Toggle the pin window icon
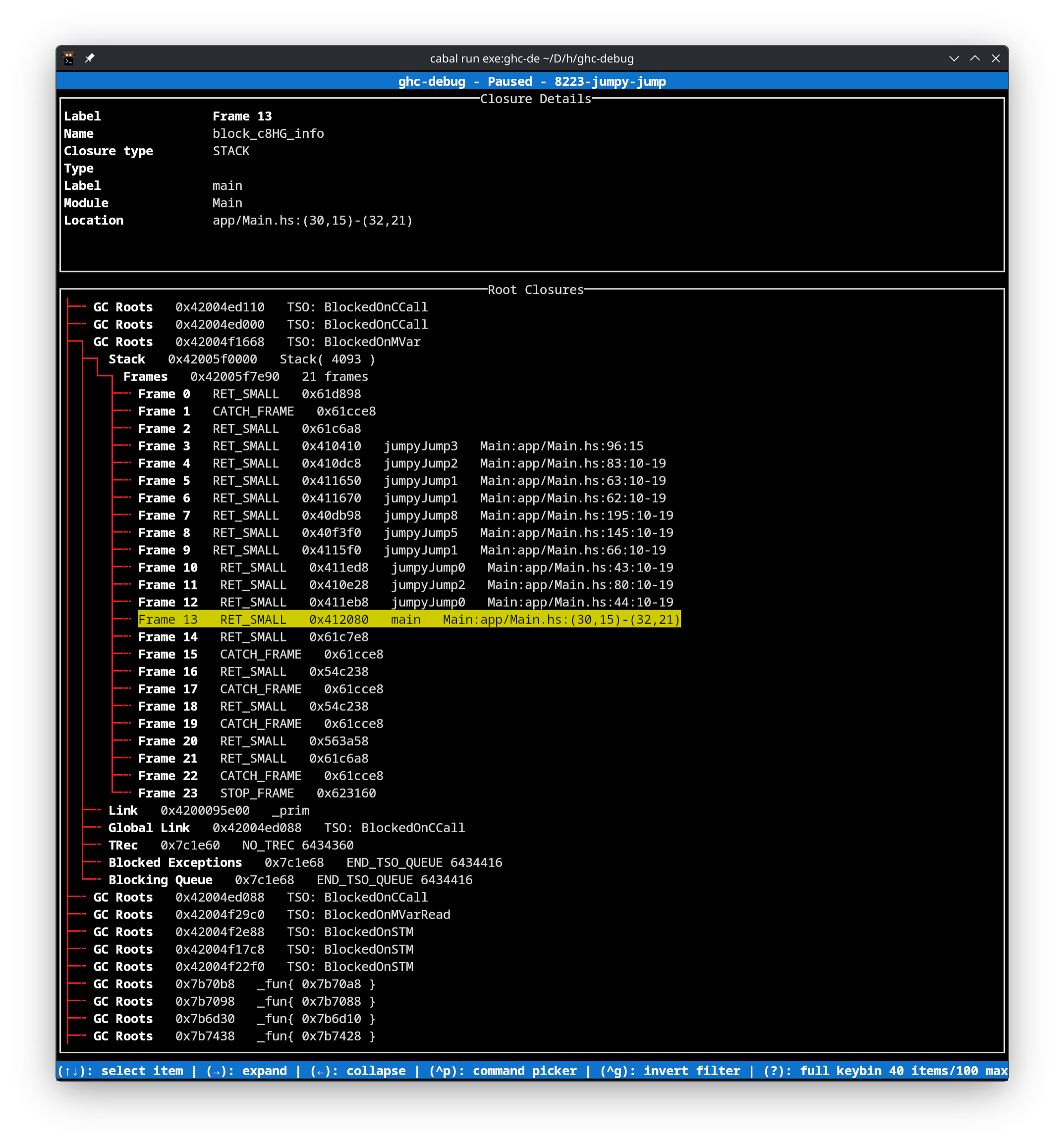This screenshot has height=1147, width=1064. (x=90, y=58)
